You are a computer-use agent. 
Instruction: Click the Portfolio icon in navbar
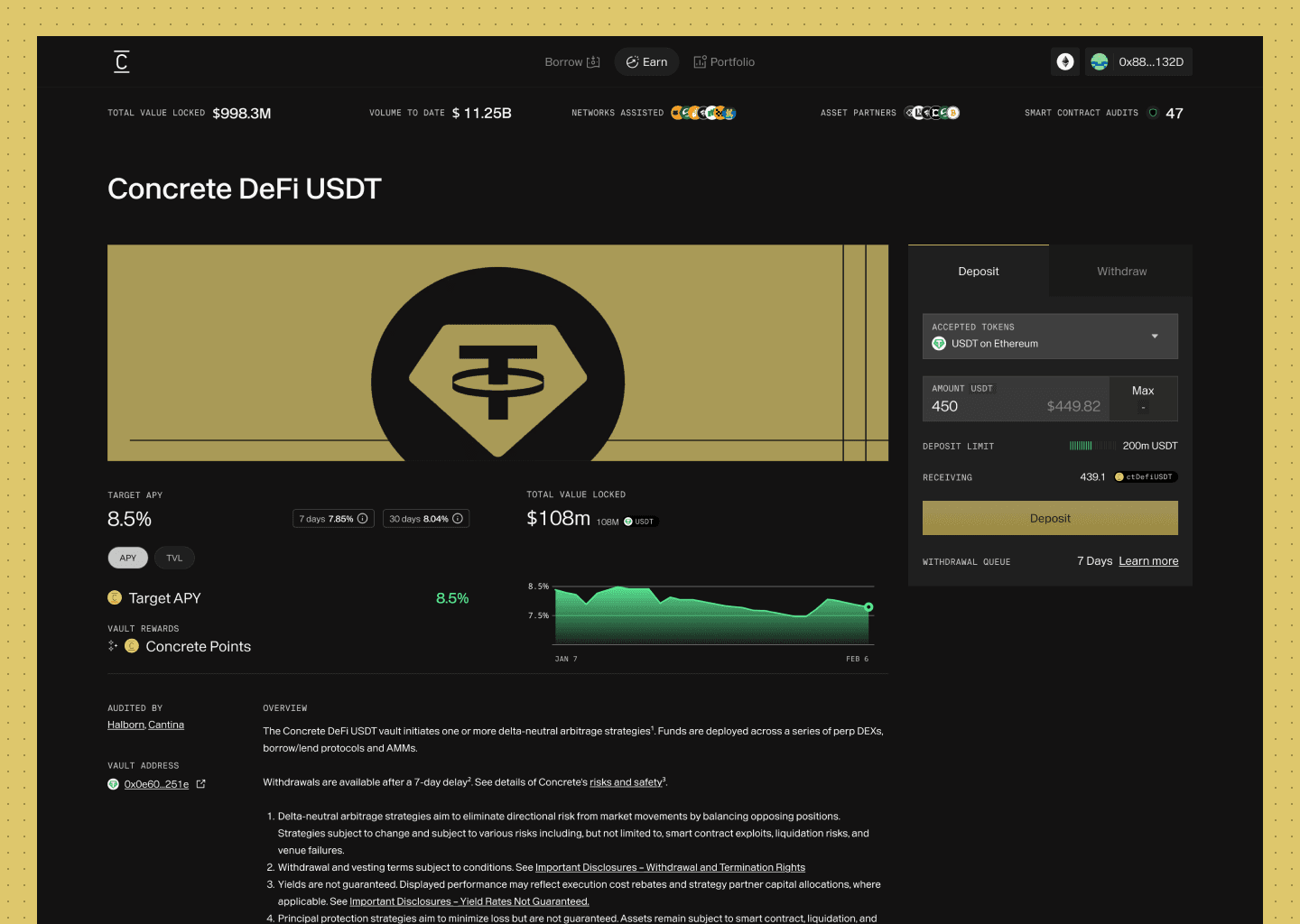coord(700,61)
